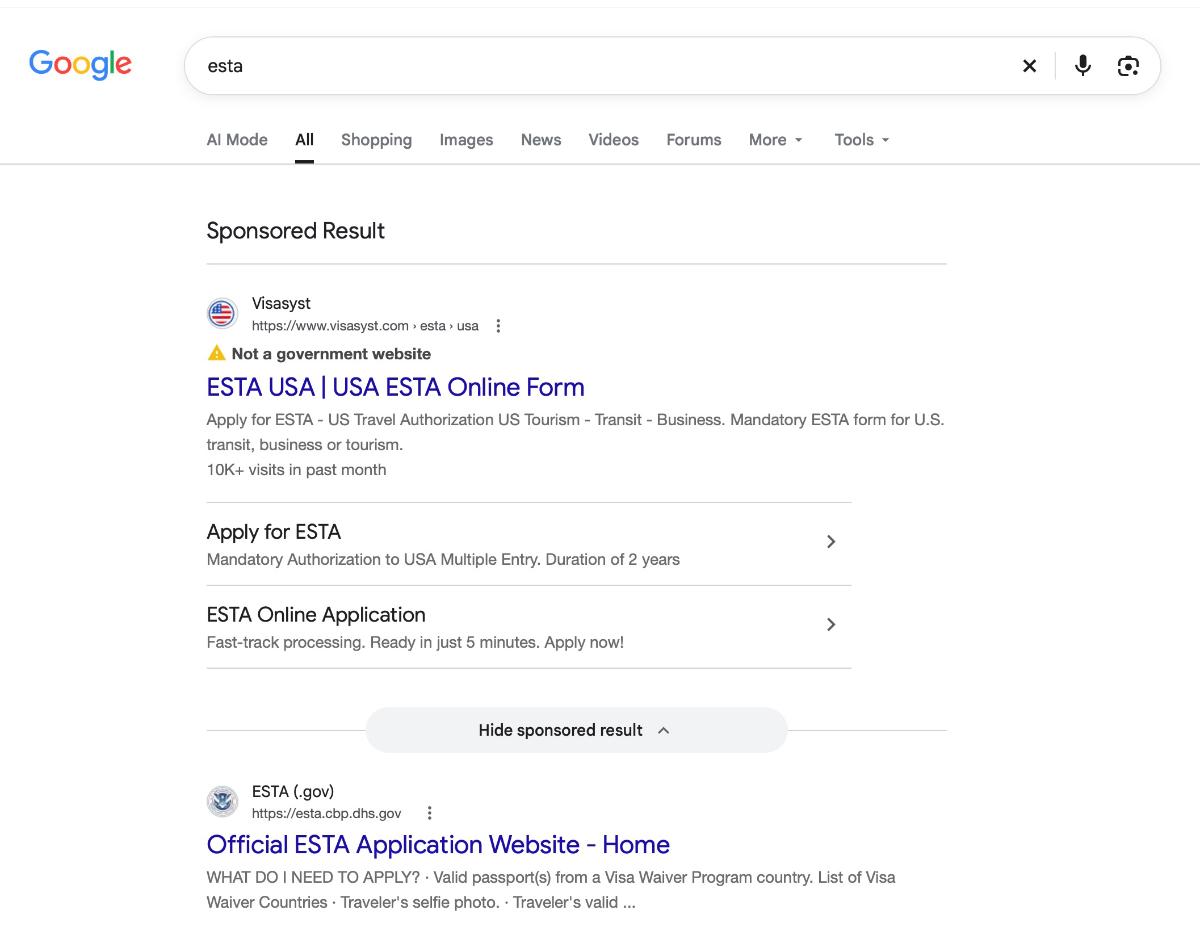
Task: Expand the More dropdown
Action: point(776,140)
